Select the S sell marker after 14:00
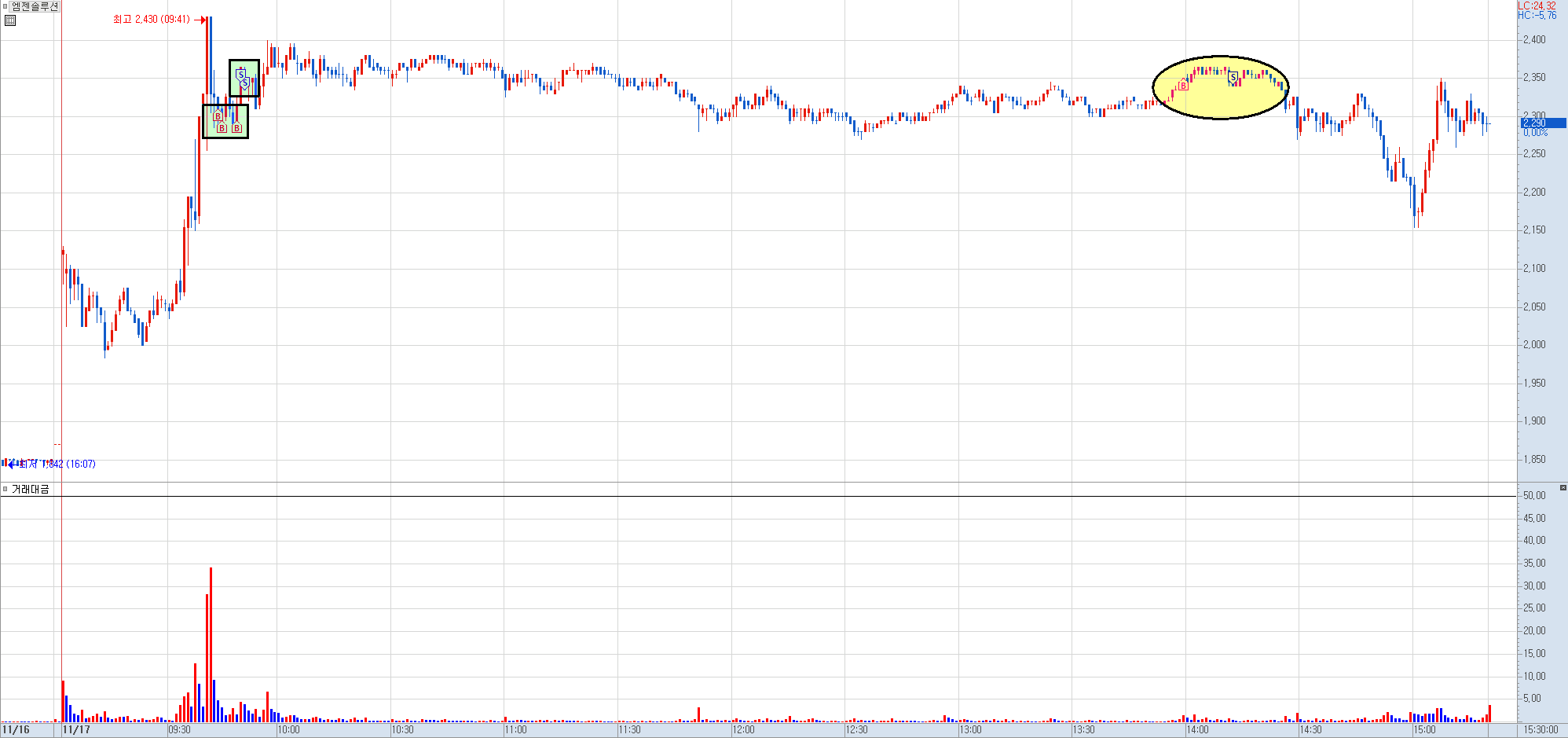The width and height of the screenshot is (1568, 738). click(x=1233, y=76)
